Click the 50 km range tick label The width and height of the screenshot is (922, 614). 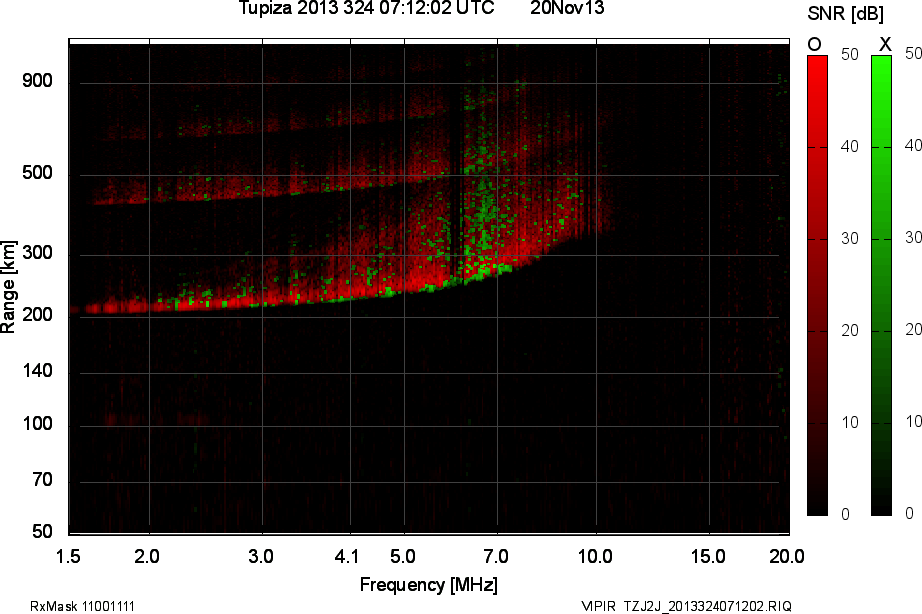click(42, 532)
